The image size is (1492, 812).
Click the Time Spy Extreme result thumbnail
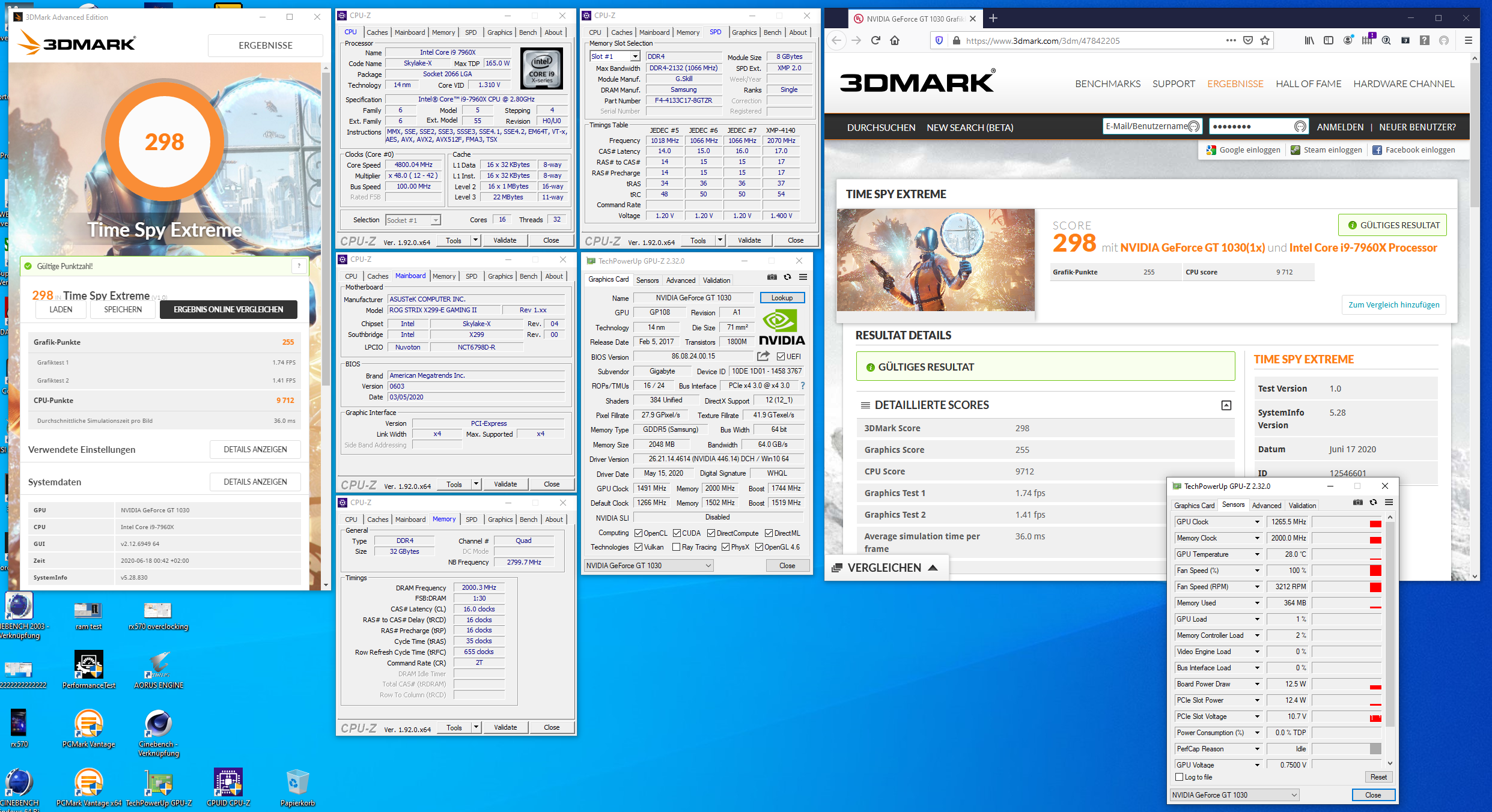click(936, 259)
